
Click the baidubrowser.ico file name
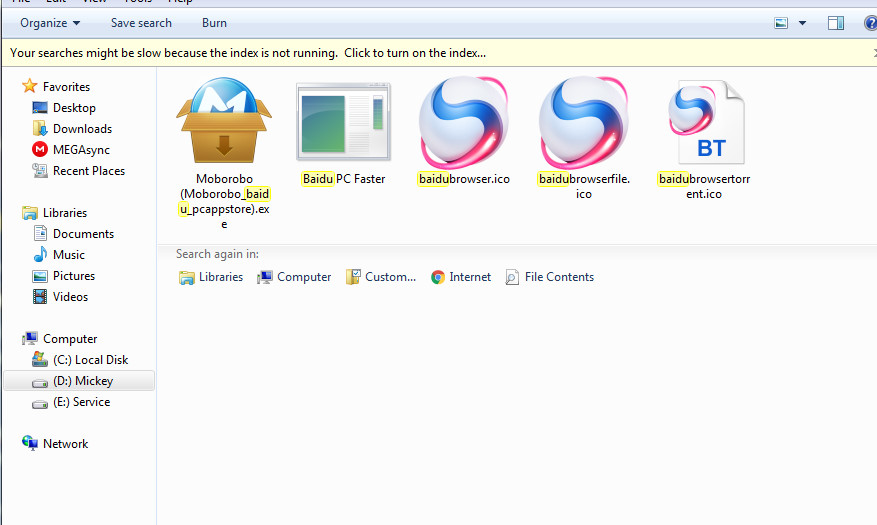pos(464,179)
